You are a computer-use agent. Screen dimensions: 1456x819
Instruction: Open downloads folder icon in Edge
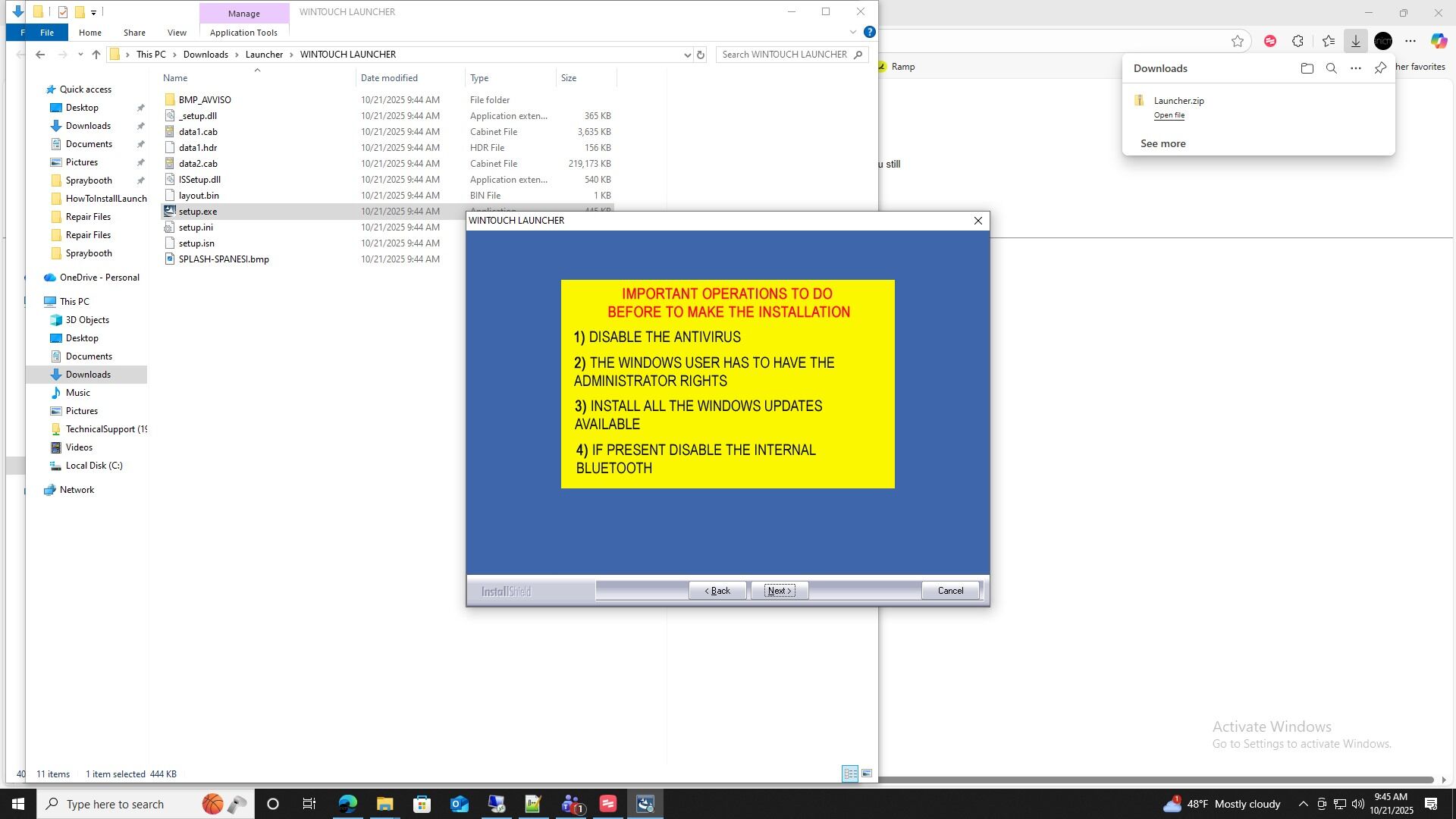tap(1307, 68)
